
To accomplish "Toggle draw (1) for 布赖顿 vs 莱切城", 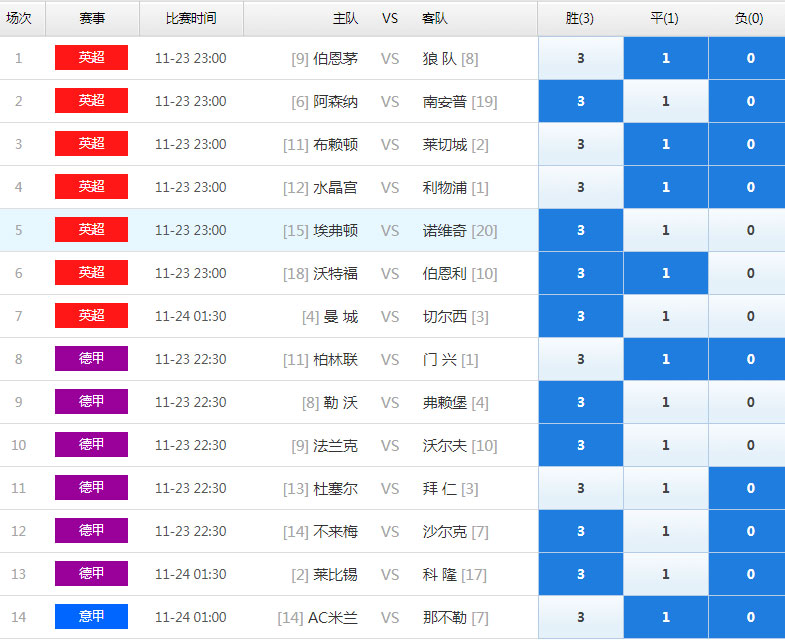I will [666, 144].
